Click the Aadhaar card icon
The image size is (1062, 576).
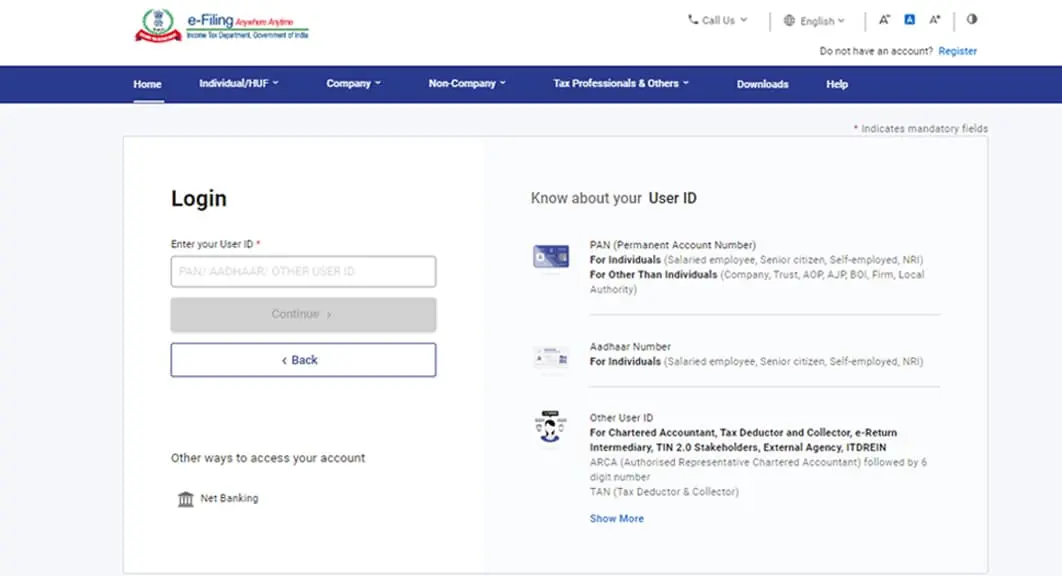(551, 356)
